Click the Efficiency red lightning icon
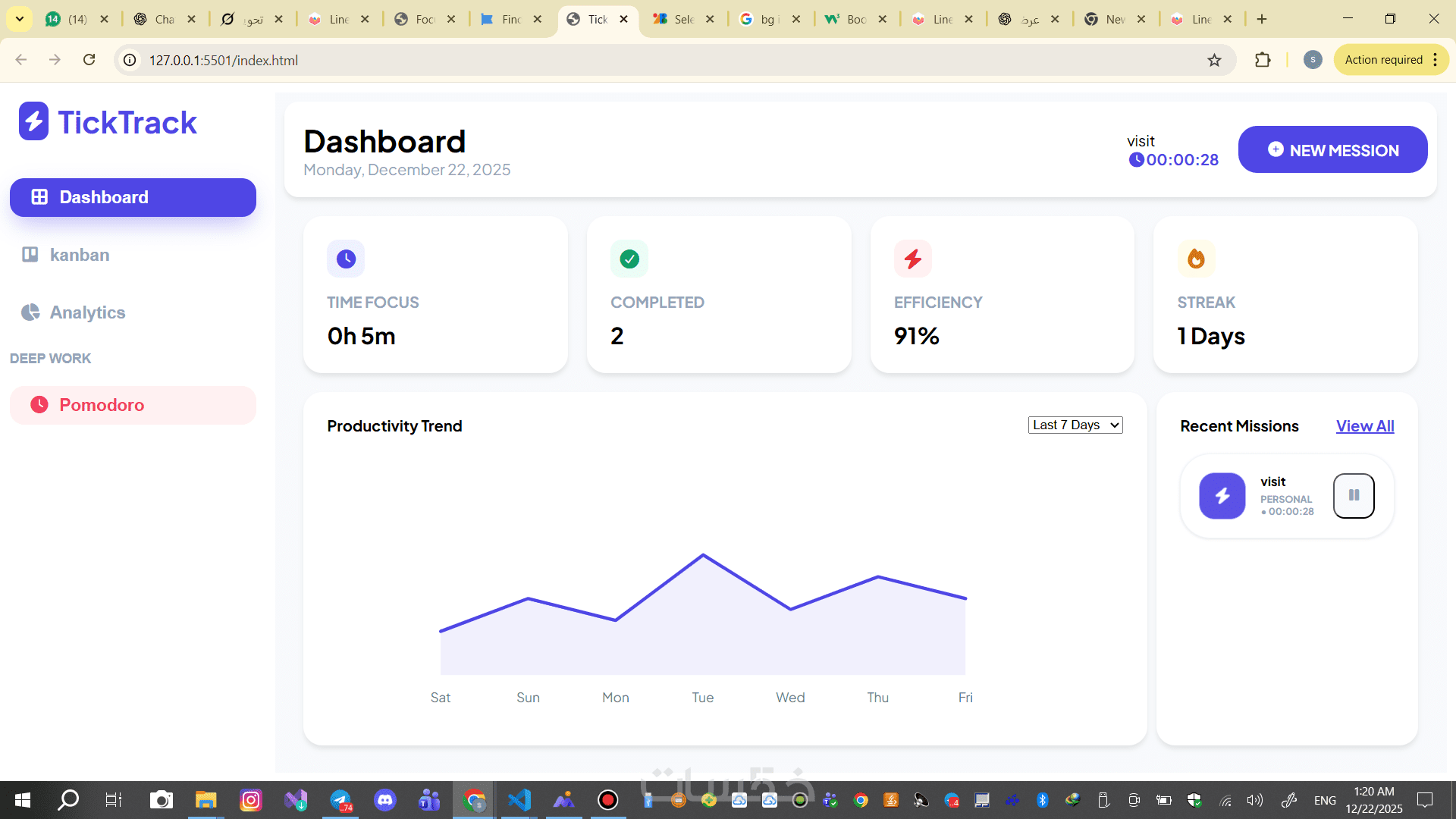The width and height of the screenshot is (1456, 819). 912,259
